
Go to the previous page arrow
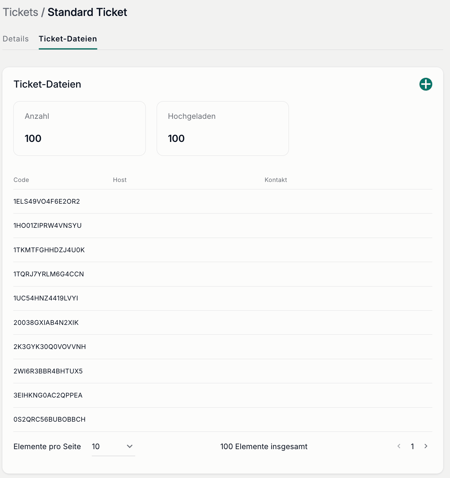click(x=399, y=446)
